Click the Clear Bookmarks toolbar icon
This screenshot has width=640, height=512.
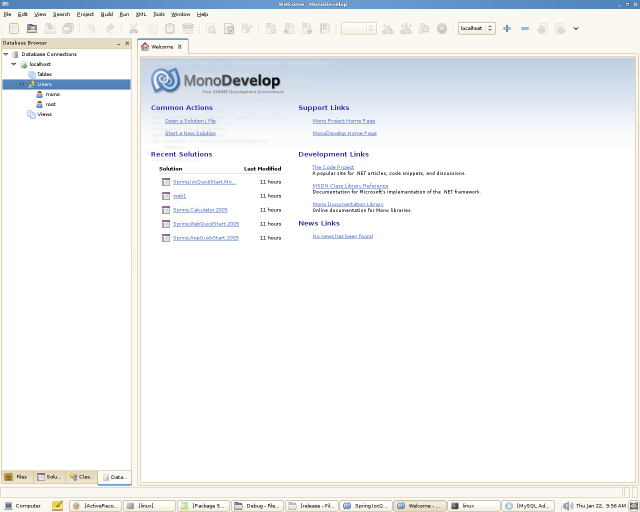(x=325, y=28)
